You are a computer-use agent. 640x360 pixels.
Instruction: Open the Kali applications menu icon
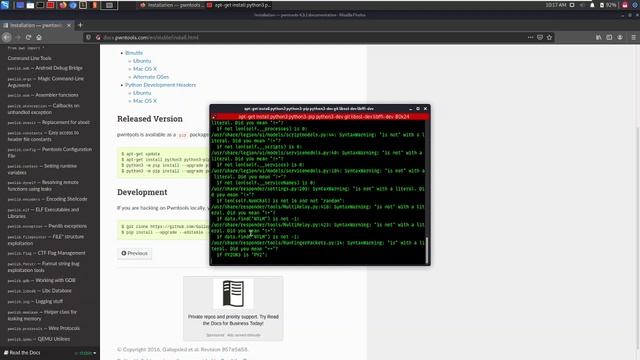(x=5, y=5)
